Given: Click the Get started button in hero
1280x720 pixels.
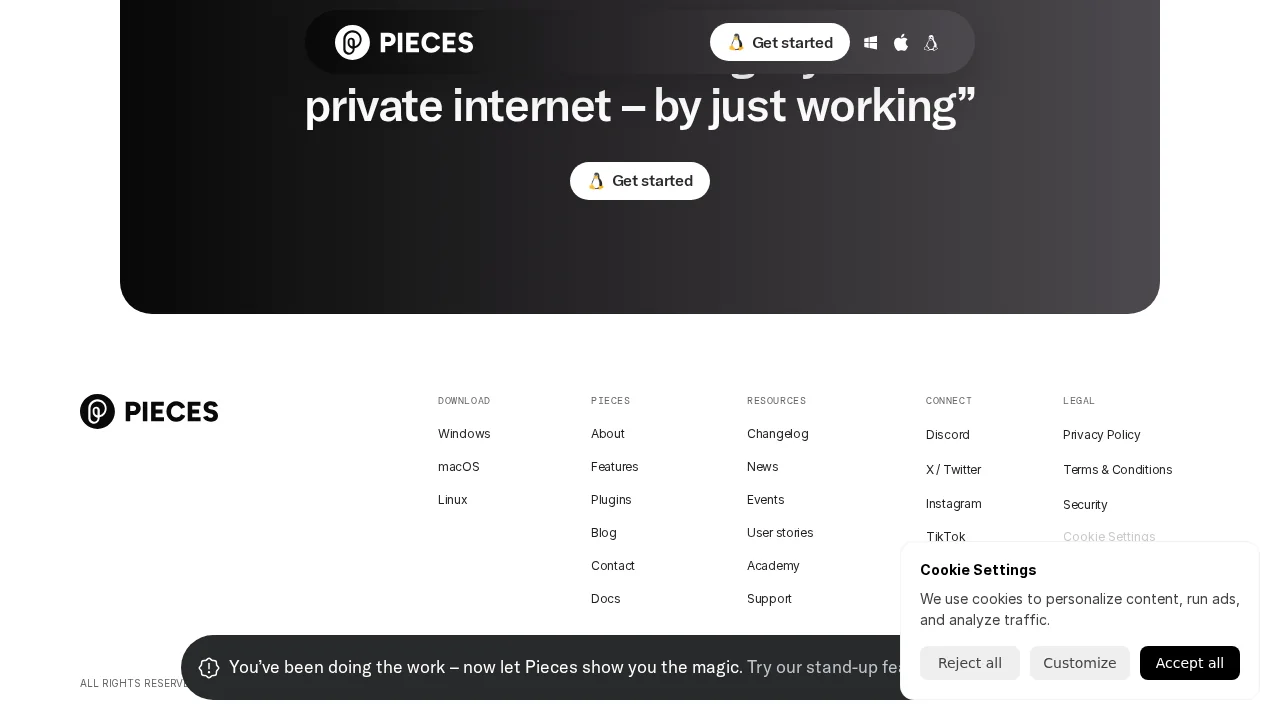Looking at the screenshot, I should pyautogui.click(x=640, y=181).
